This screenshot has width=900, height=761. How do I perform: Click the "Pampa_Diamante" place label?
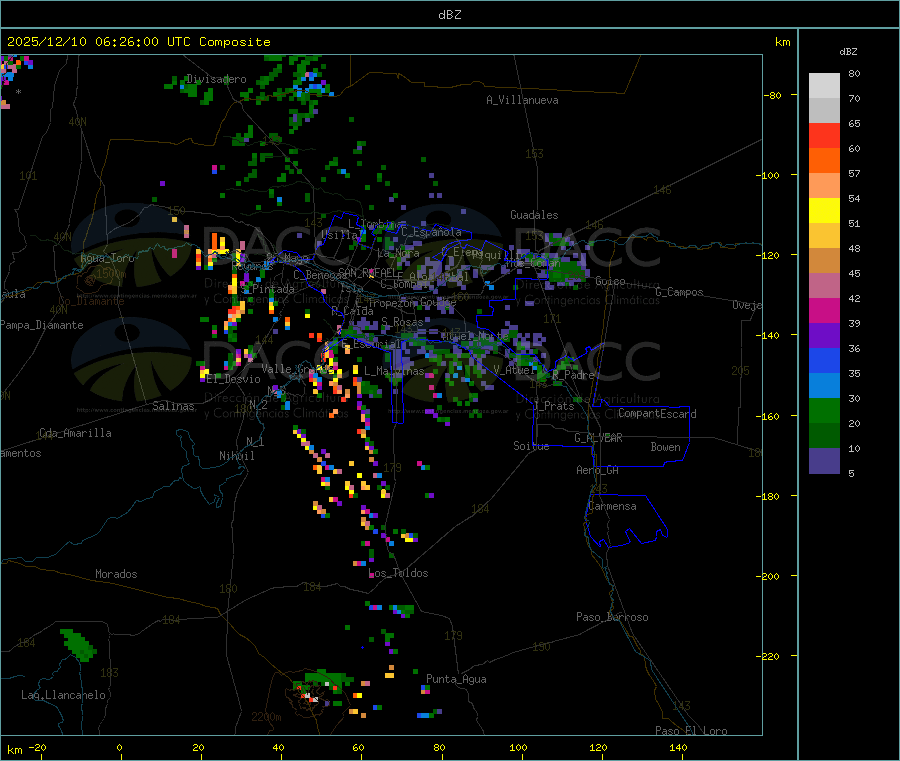(x=42, y=325)
